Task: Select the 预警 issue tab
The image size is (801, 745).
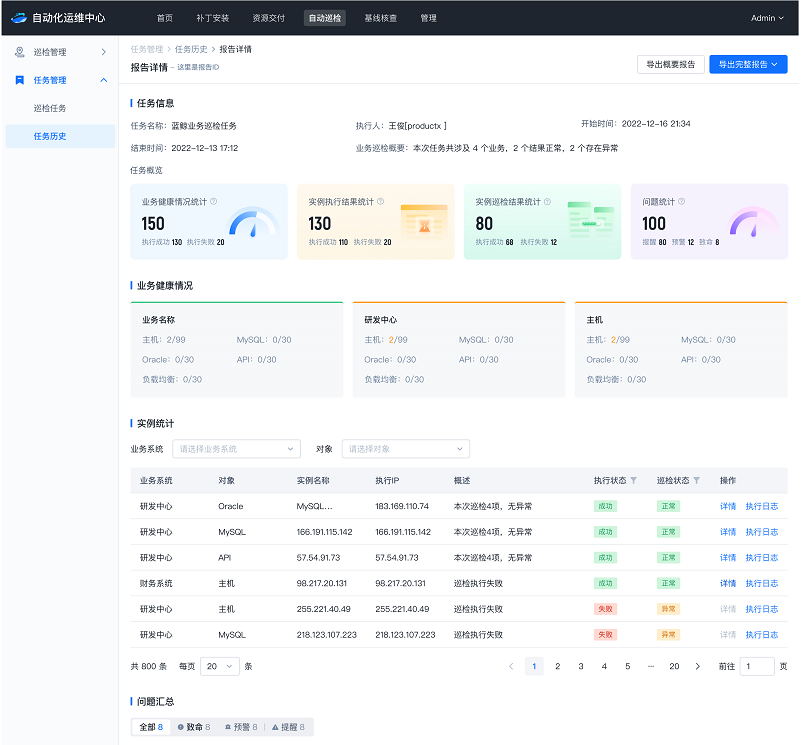Action: 241,727
